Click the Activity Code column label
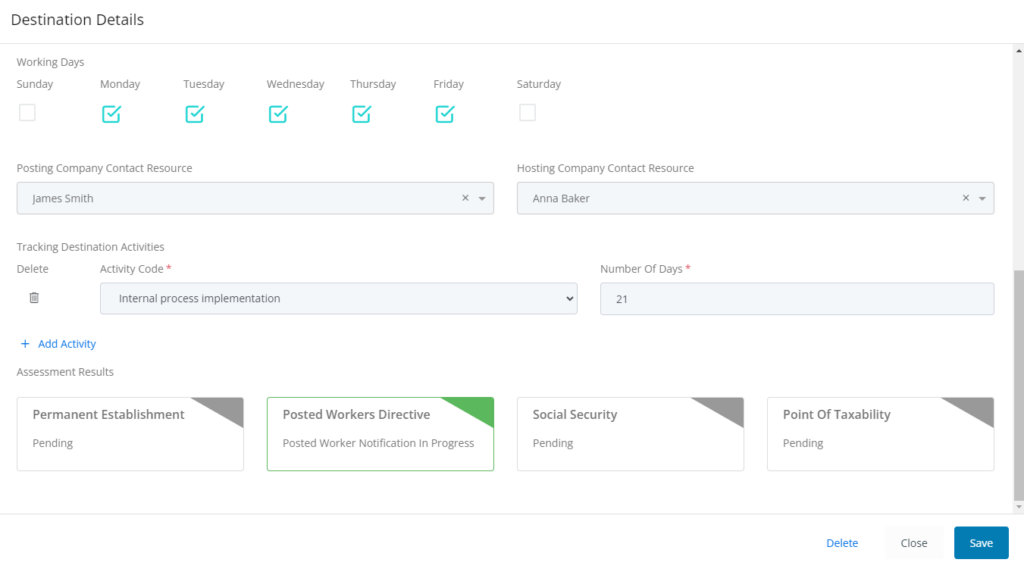Image resolution: width=1024 pixels, height=575 pixels. tap(131, 269)
